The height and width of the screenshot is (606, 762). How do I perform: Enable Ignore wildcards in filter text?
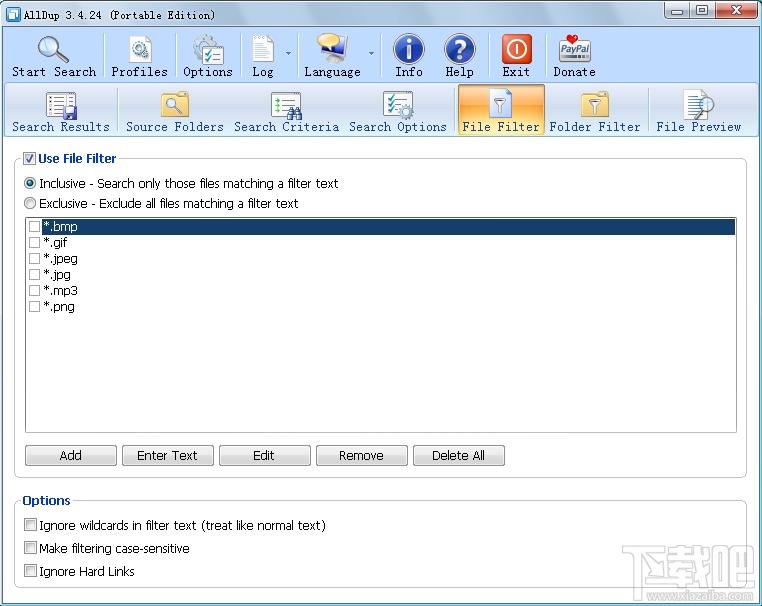pyautogui.click(x=30, y=525)
